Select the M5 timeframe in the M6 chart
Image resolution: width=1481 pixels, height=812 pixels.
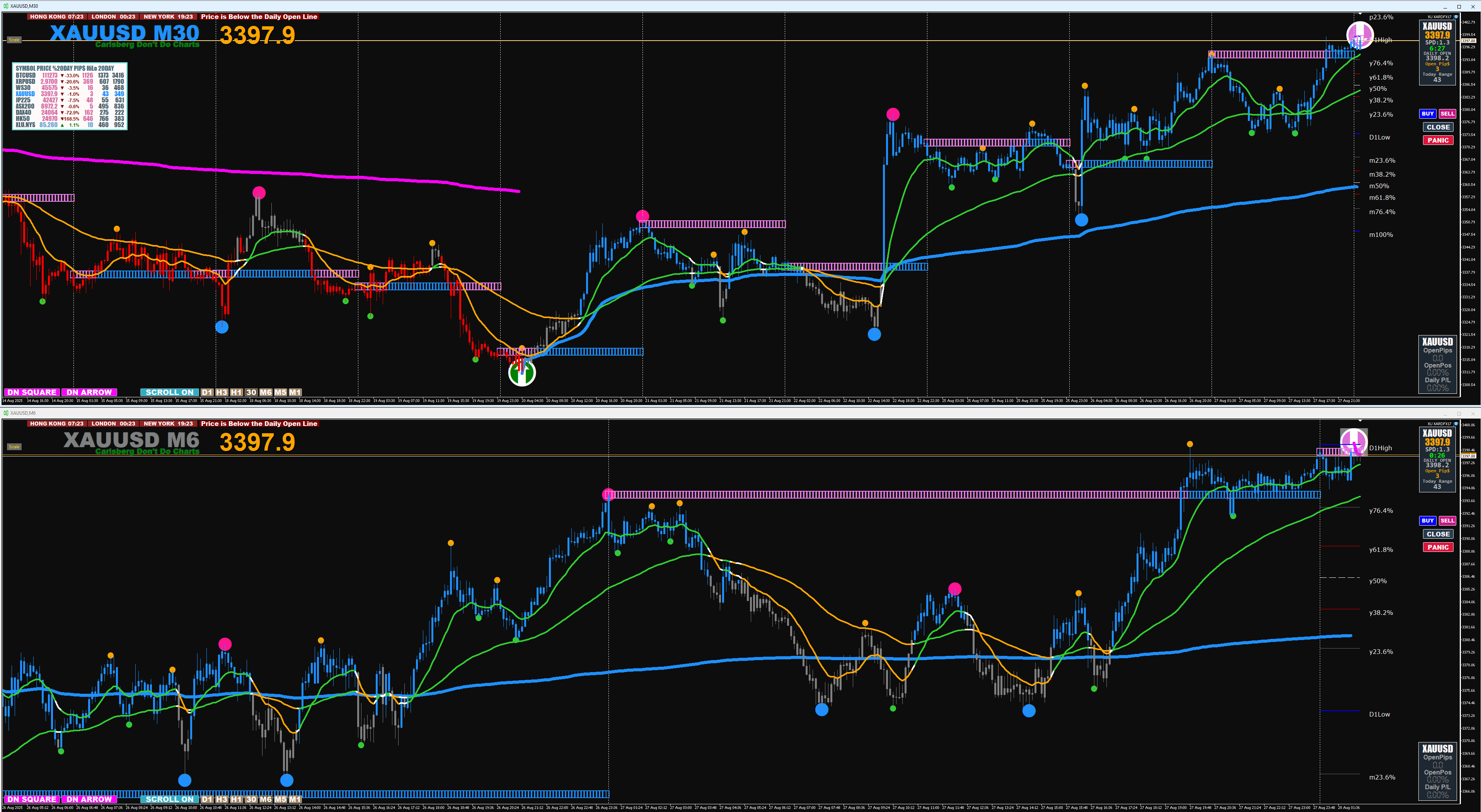pyautogui.click(x=281, y=799)
